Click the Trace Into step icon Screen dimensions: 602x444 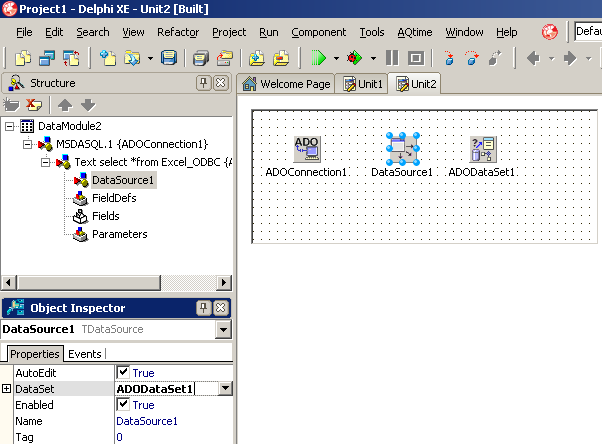coord(449,58)
